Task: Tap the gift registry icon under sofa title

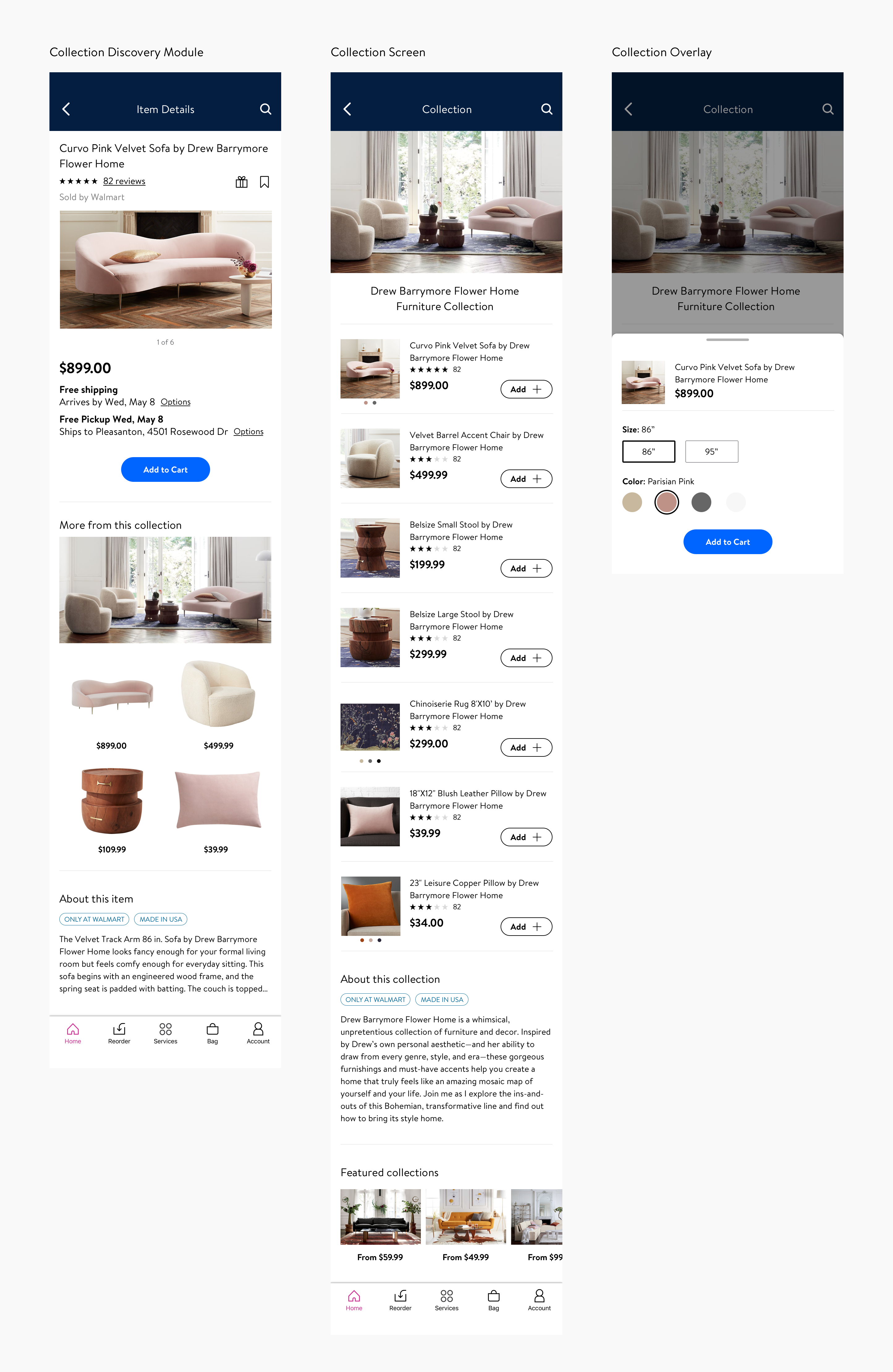Action: (x=242, y=182)
